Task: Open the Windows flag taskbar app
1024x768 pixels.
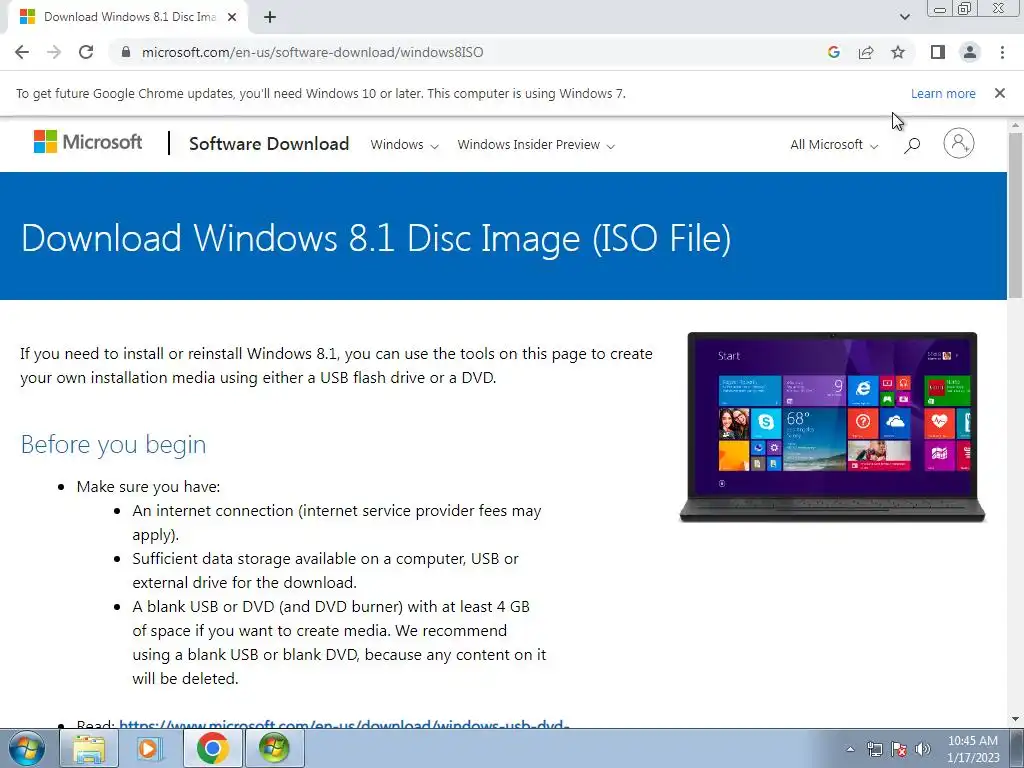Action: tap(274, 748)
